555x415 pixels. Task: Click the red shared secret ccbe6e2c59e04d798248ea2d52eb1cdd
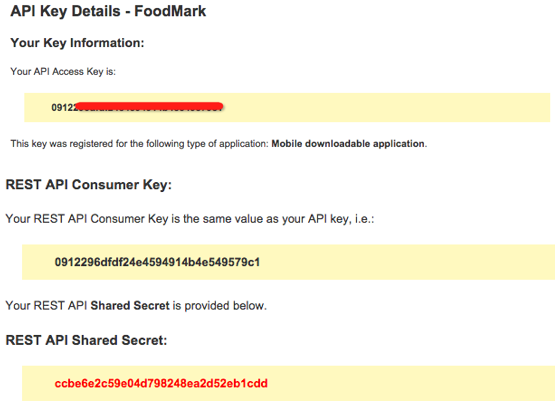tap(161, 383)
